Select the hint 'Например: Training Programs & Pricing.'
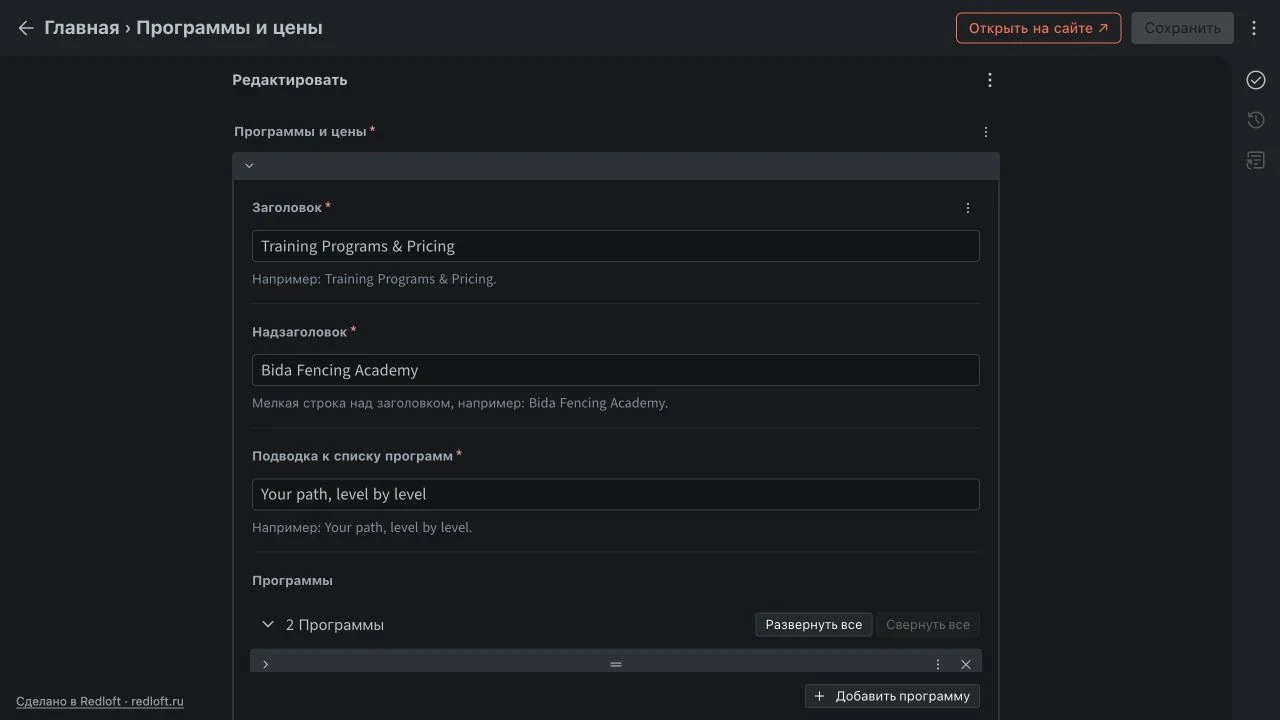This screenshot has height=720, width=1280. tap(374, 279)
